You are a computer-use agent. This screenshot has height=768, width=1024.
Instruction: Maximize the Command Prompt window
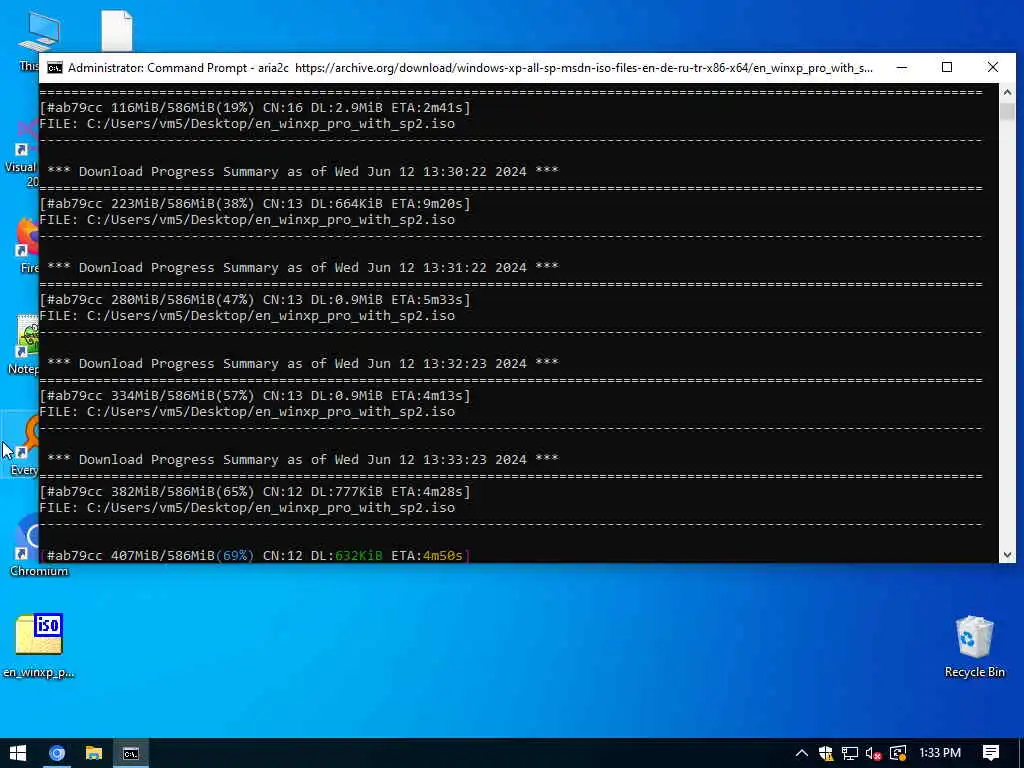click(x=947, y=67)
